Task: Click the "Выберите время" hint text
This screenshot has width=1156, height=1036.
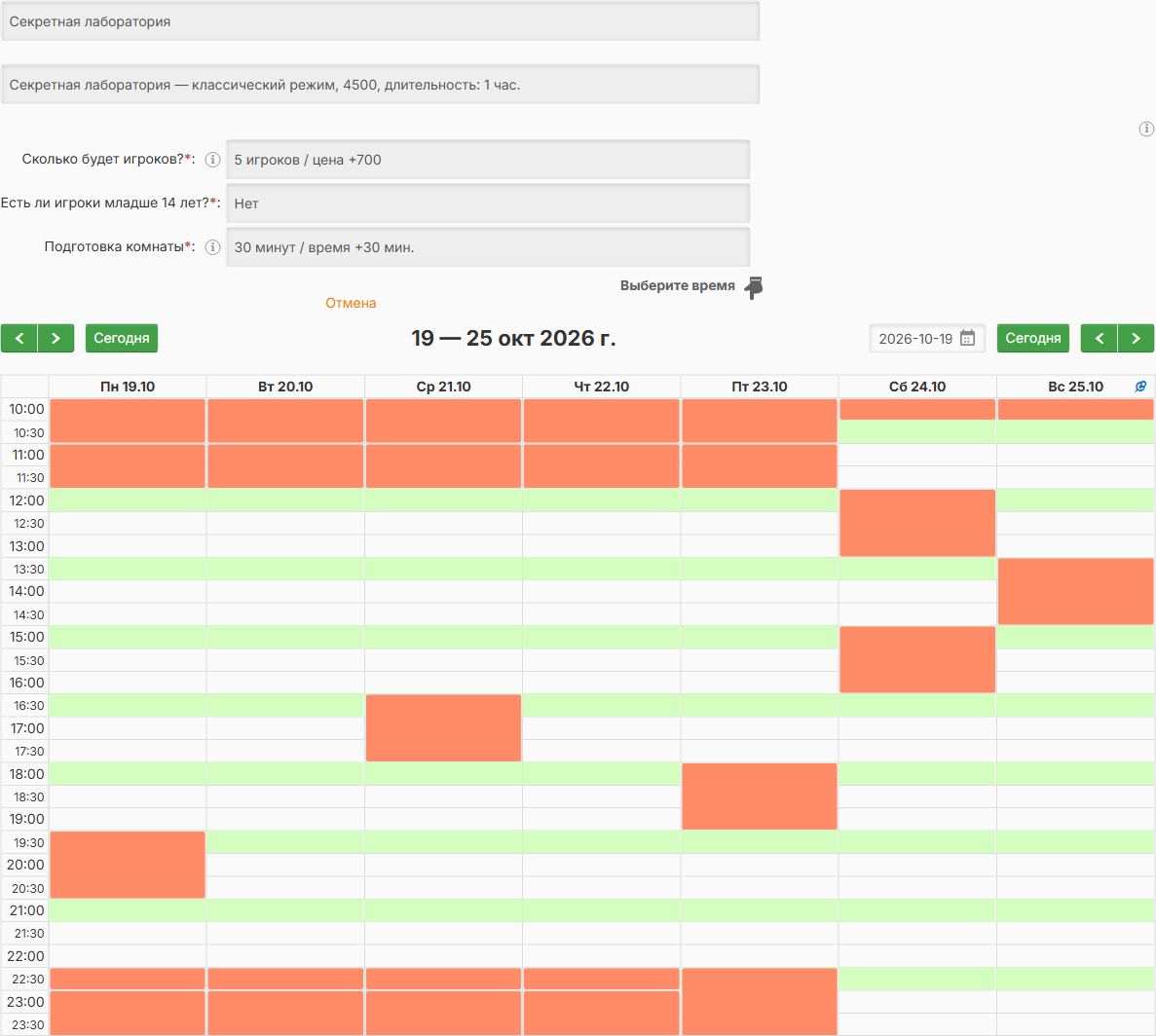Action: [677, 285]
